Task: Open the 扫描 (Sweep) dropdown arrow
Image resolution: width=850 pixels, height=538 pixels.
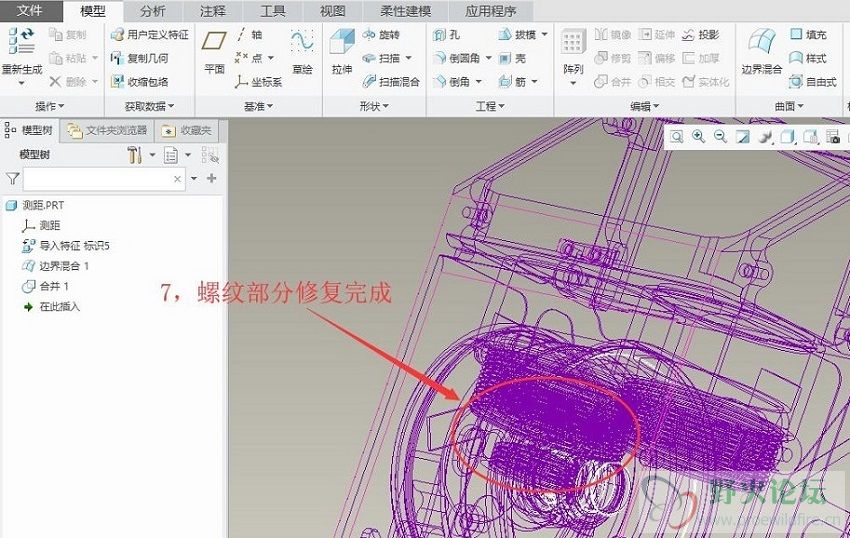Action: tap(408, 58)
